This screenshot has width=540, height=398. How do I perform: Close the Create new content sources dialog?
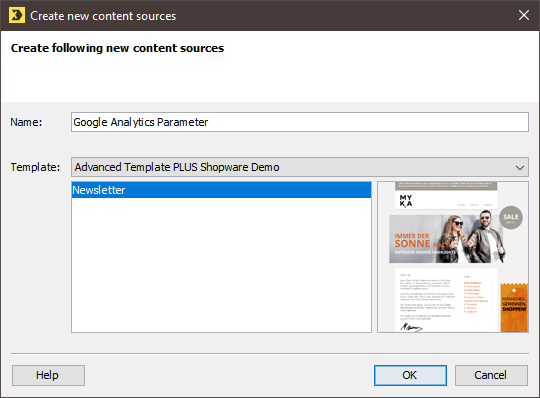(x=524, y=15)
